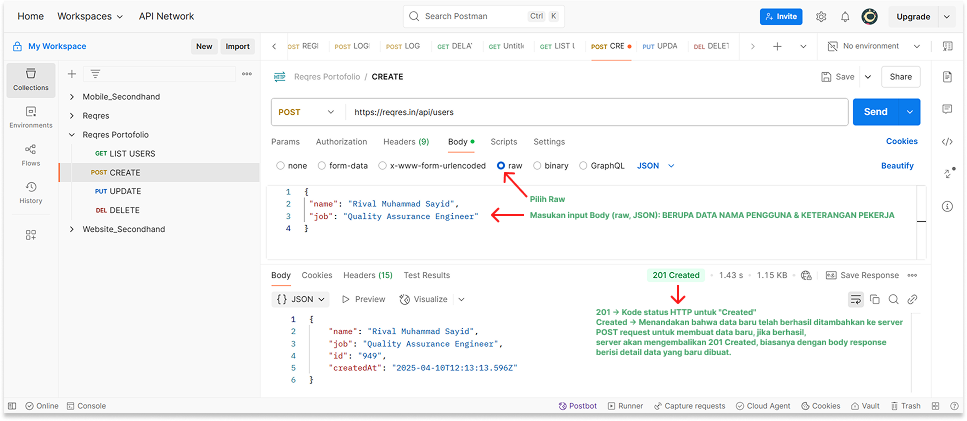The height and width of the screenshot is (421, 967).
Task: Click the notifications bell icon
Action: 845,17
